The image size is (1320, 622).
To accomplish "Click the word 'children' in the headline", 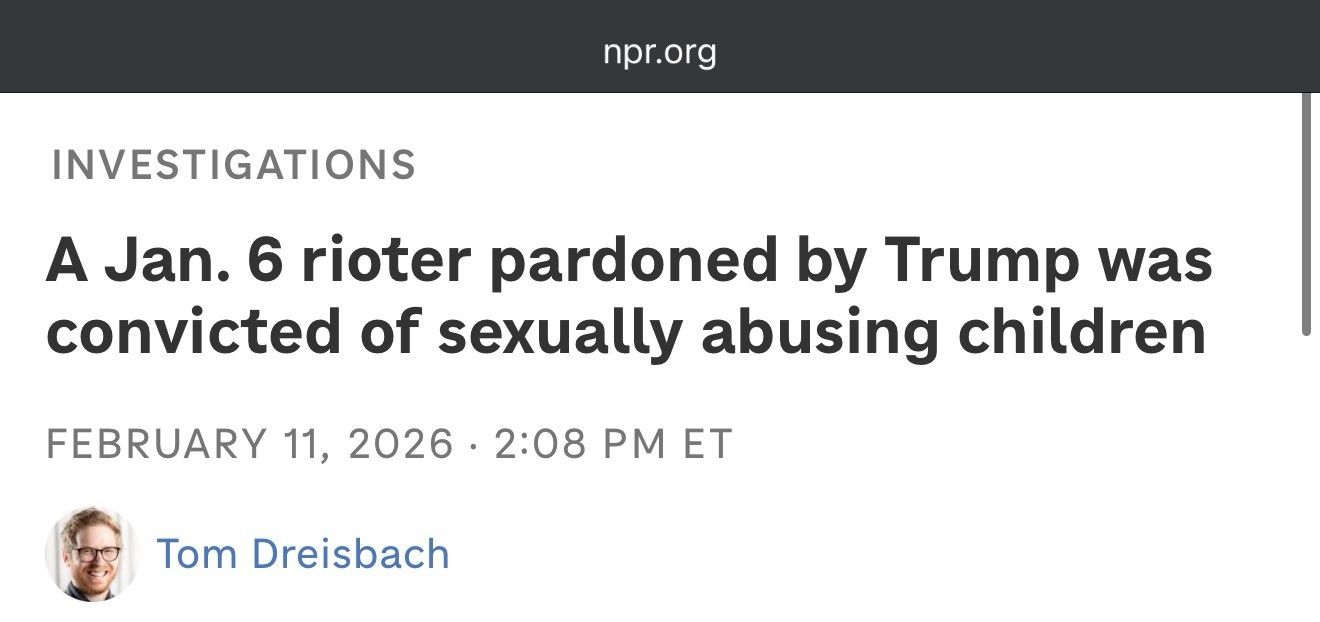I will [1082, 333].
